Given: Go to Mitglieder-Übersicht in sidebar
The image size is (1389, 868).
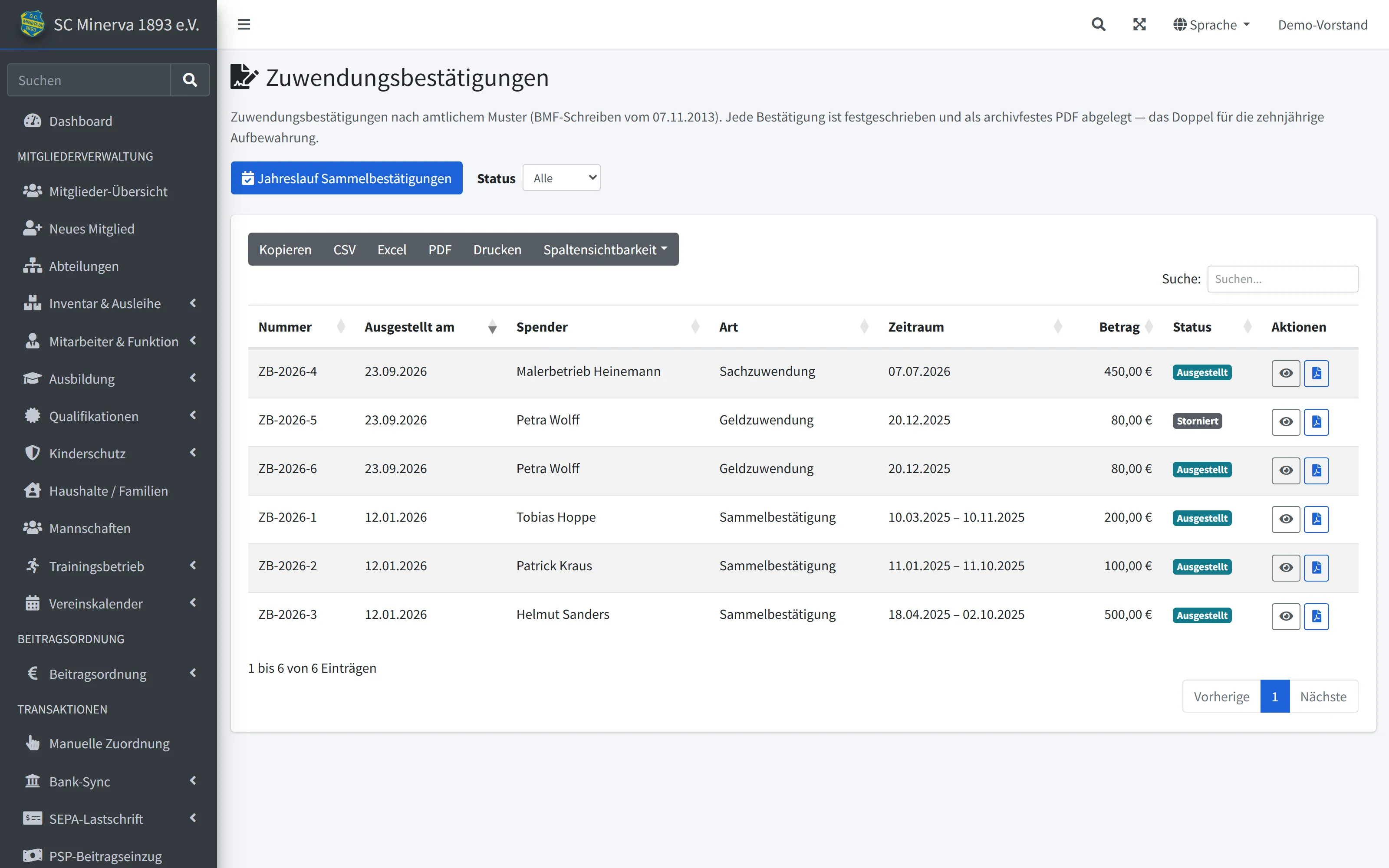Looking at the screenshot, I should click(x=109, y=191).
